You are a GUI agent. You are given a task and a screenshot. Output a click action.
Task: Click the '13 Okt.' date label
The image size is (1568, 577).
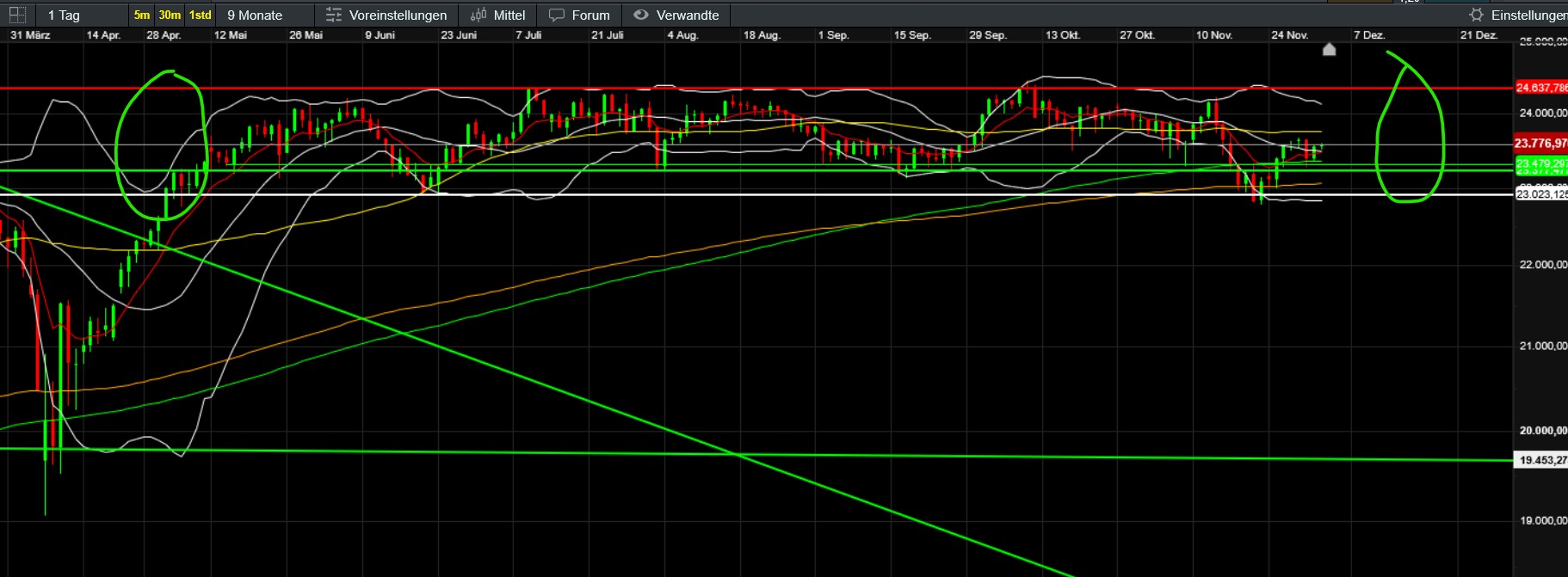pyautogui.click(x=1063, y=35)
